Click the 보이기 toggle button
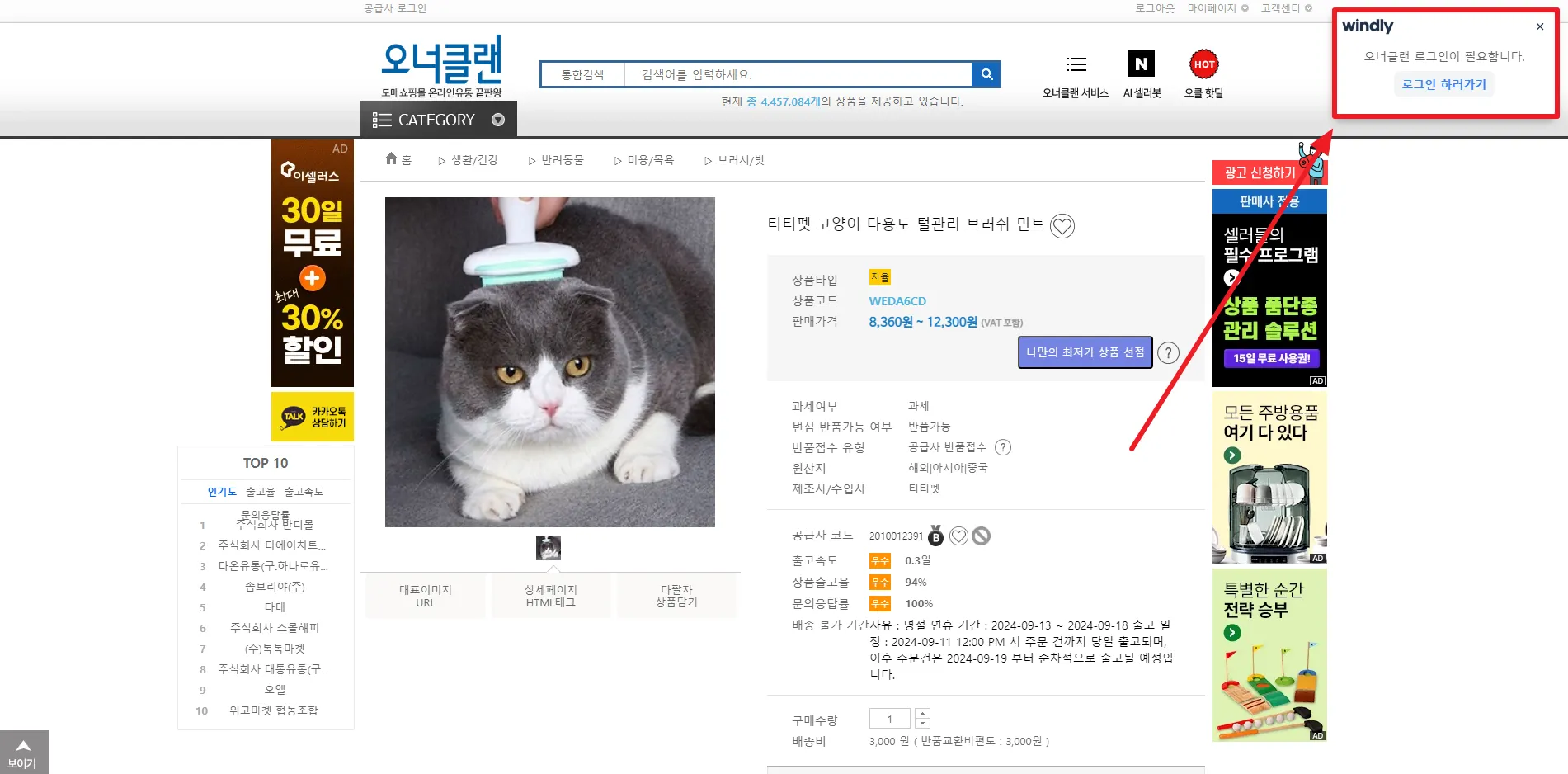 click(x=24, y=753)
